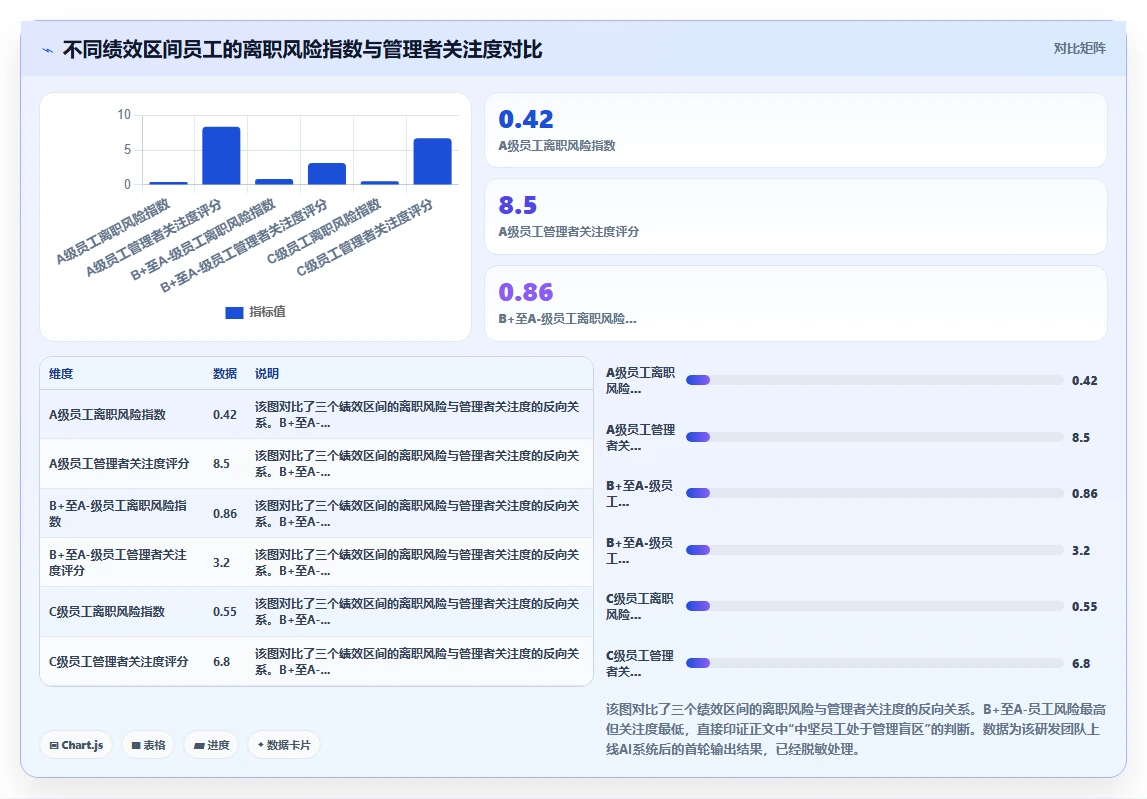Click the 8.5 value in the table's 数据 column
The image size is (1147, 799).
(x=221, y=464)
